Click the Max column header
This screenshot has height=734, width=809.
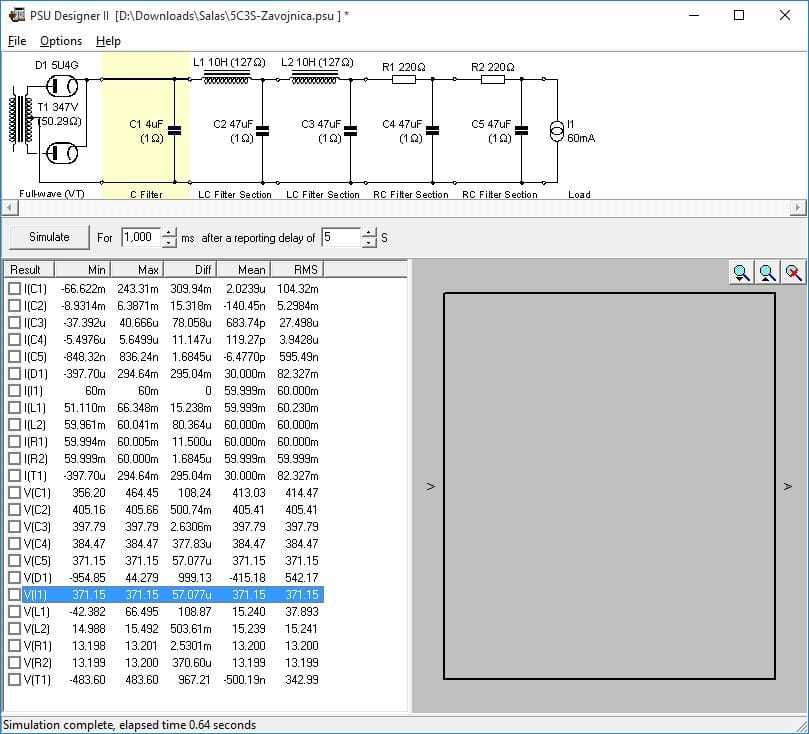[137, 270]
